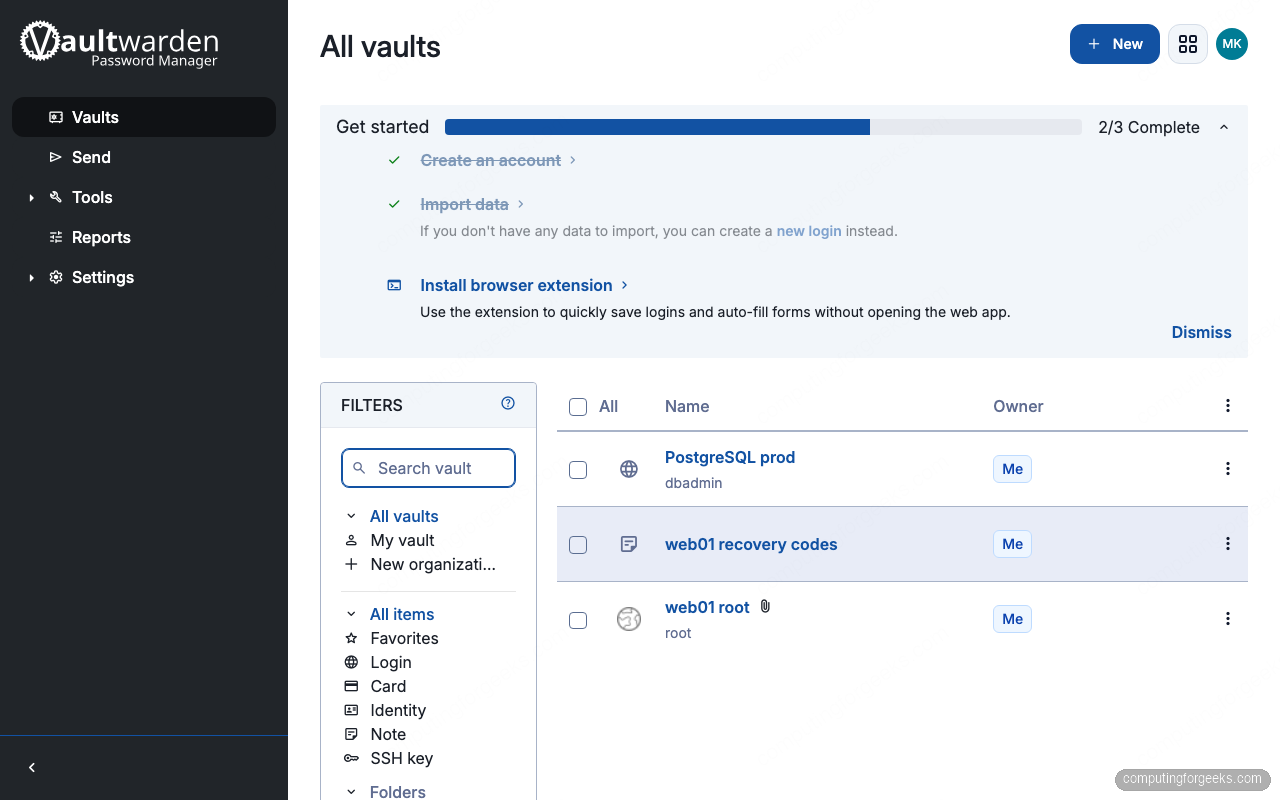
Task: Click the person icon next to My vault
Action: tap(351, 540)
